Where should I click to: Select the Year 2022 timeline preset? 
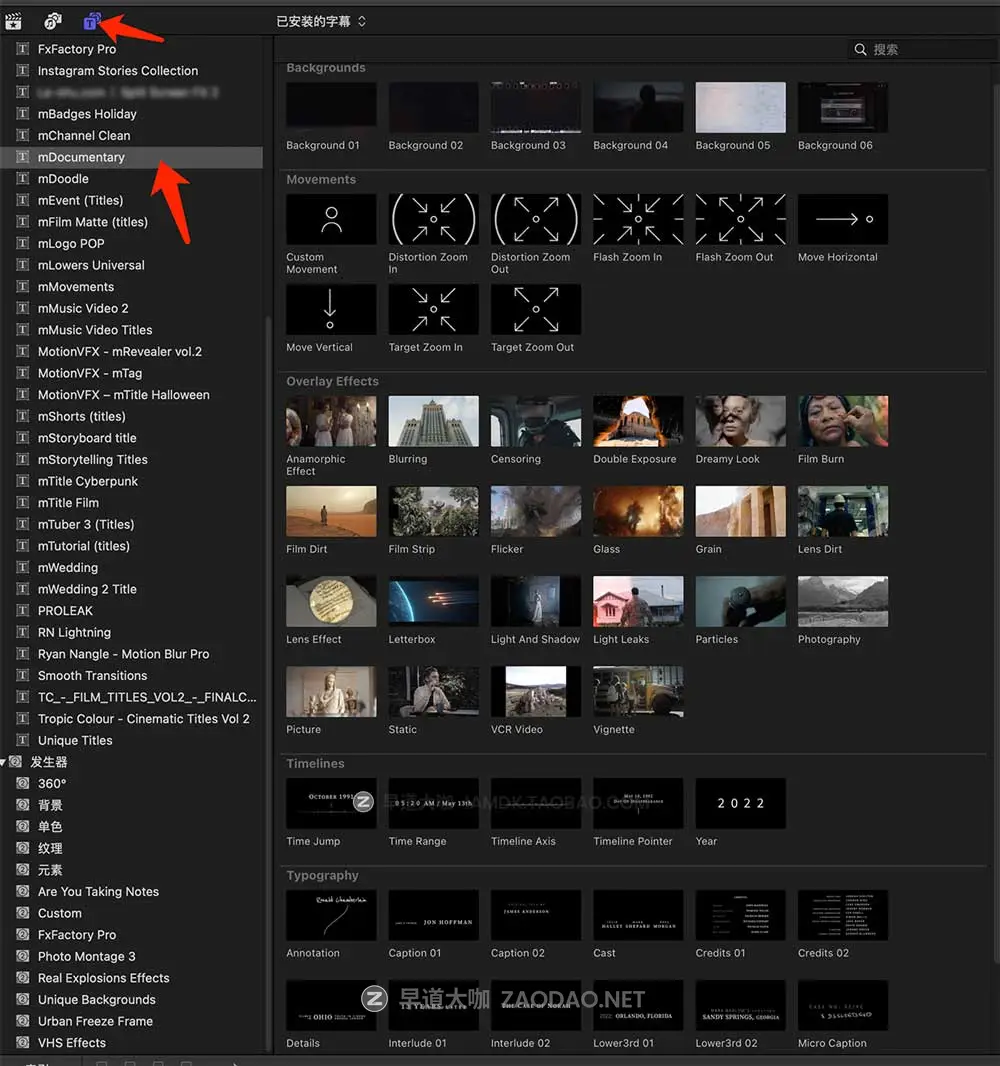coord(740,803)
